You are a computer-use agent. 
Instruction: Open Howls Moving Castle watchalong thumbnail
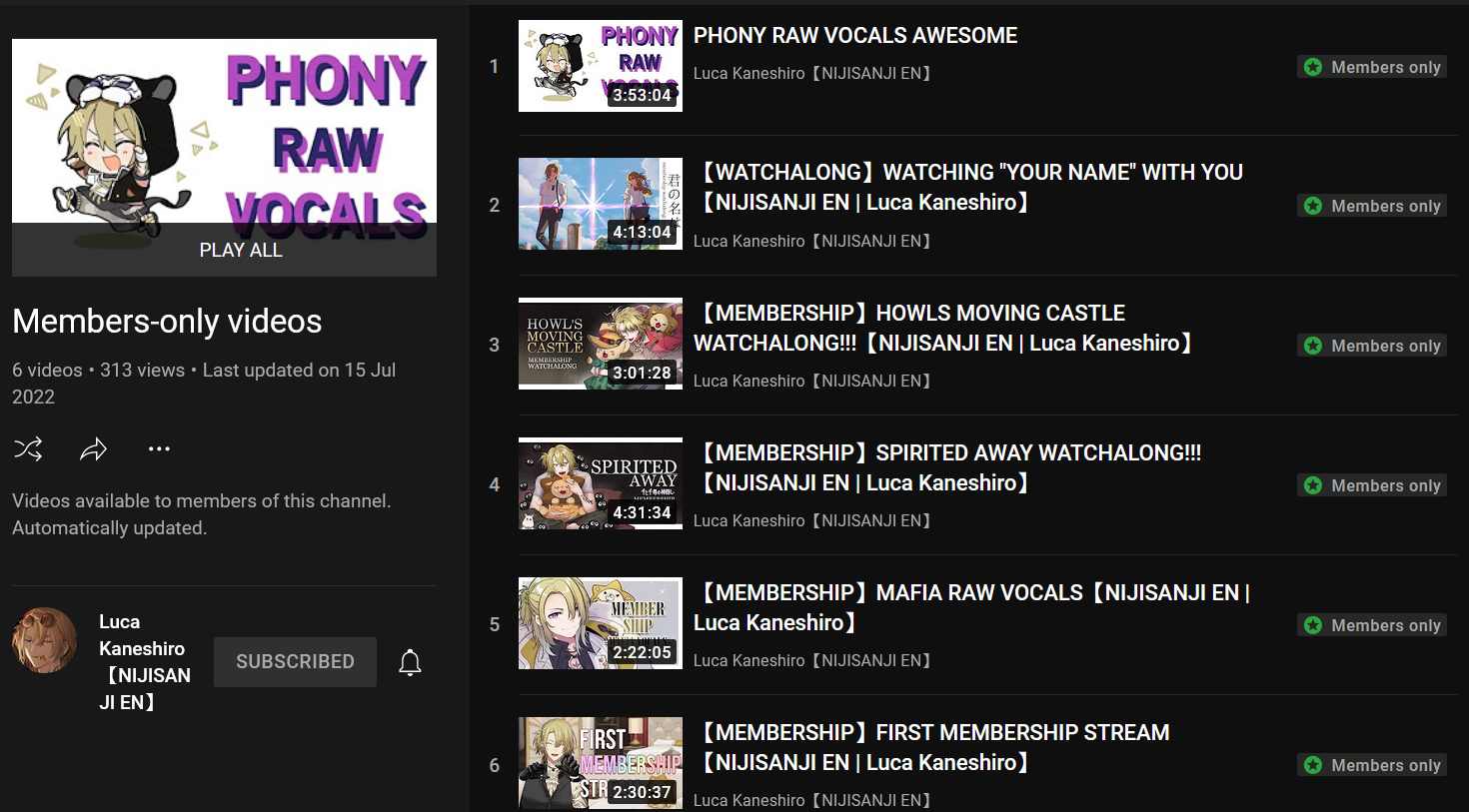pos(601,344)
